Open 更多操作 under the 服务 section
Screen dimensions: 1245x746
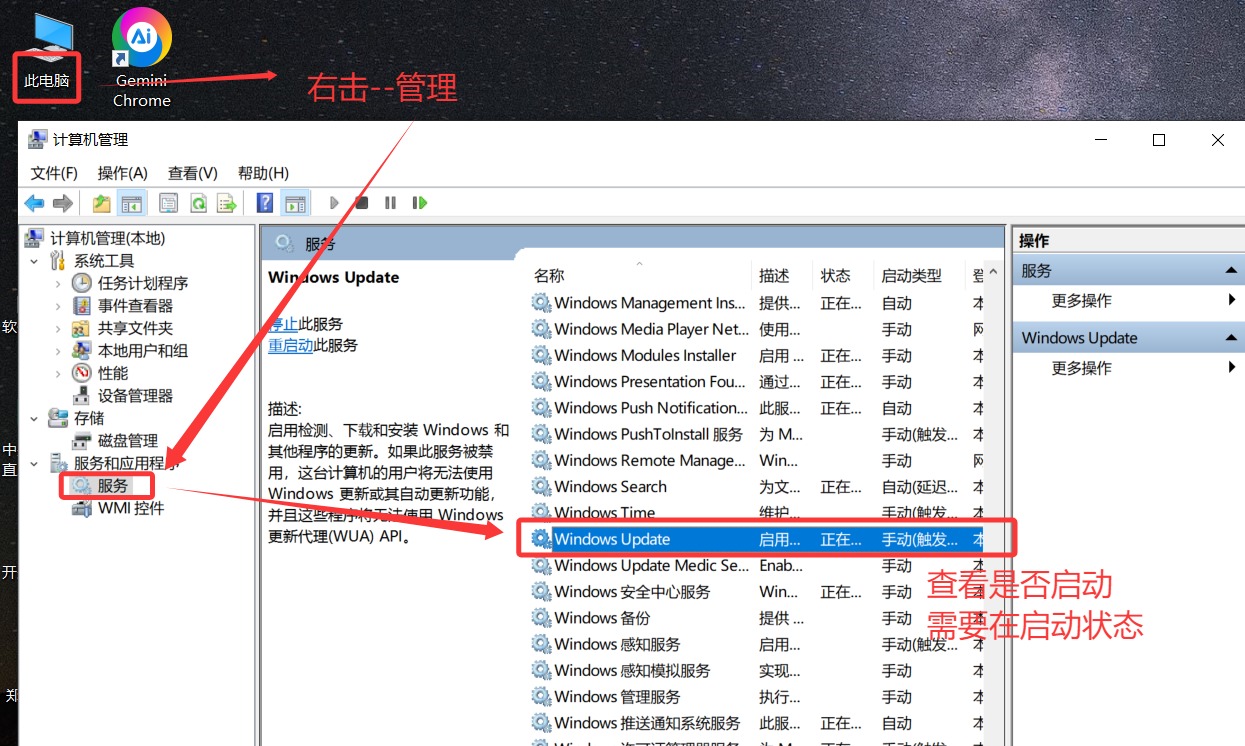(x=1082, y=301)
